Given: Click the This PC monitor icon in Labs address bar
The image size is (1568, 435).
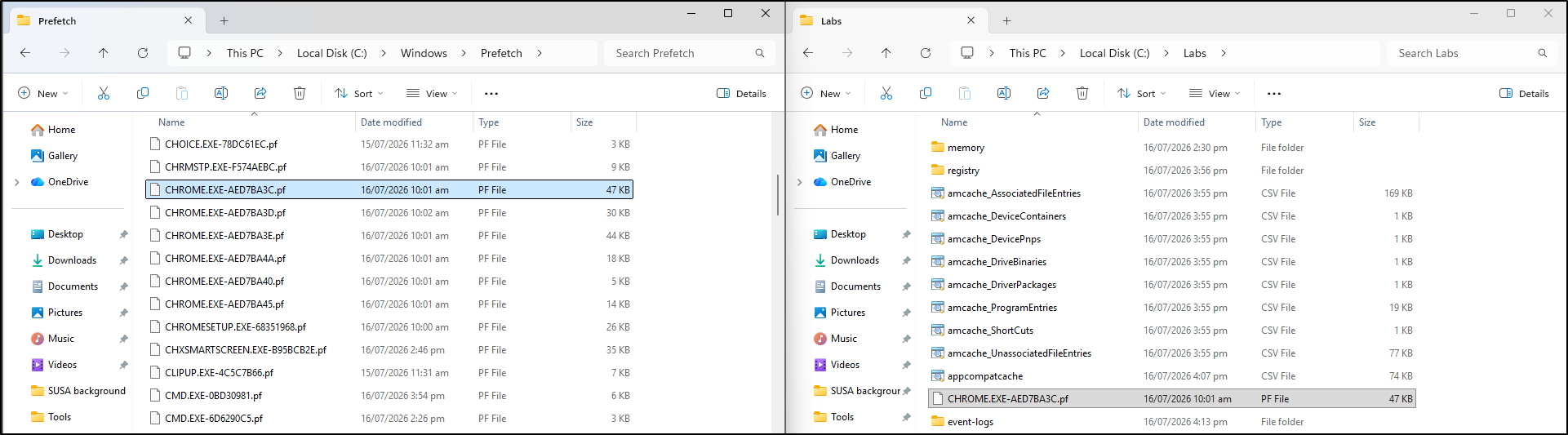Looking at the screenshot, I should coord(967,53).
